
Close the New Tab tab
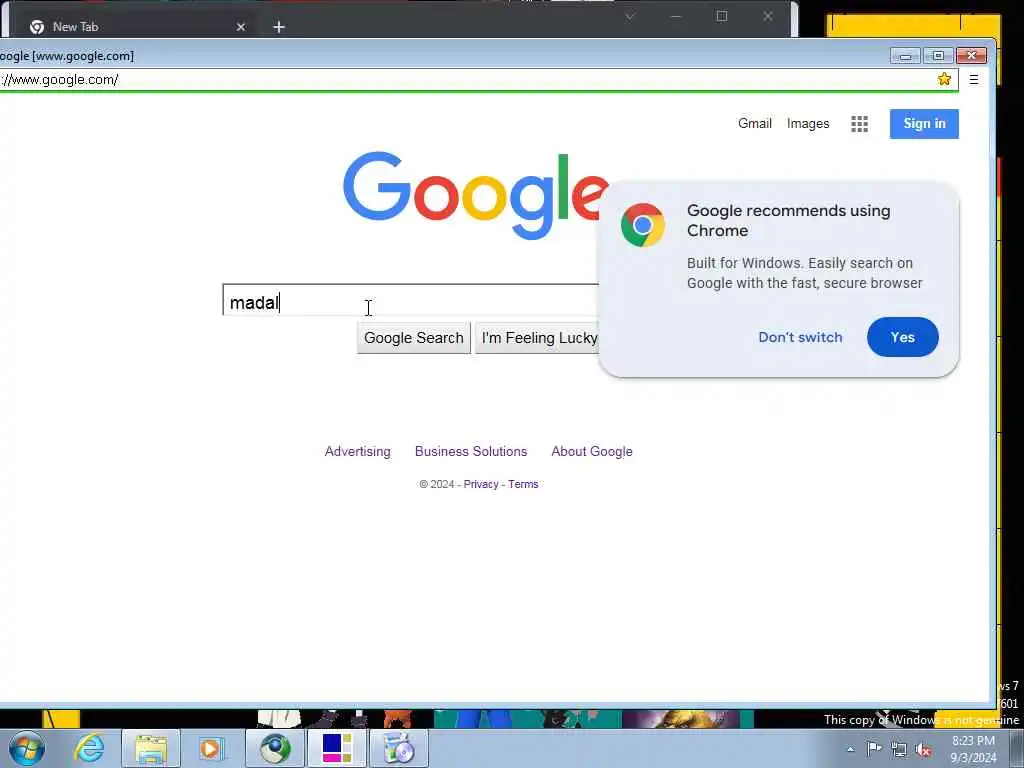[x=241, y=27]
